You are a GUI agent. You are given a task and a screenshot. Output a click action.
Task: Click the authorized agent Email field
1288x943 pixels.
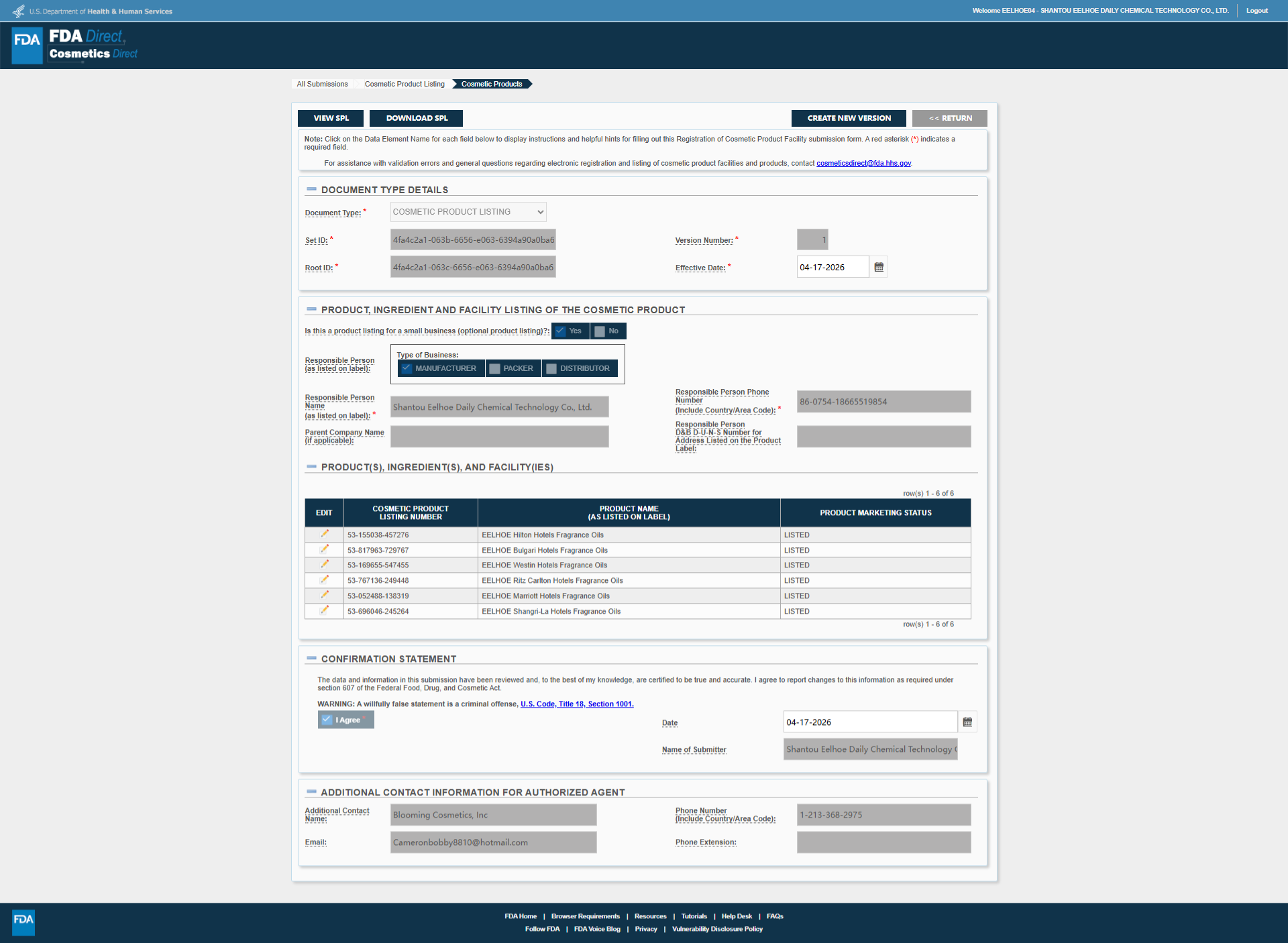(x=493, y=842)
